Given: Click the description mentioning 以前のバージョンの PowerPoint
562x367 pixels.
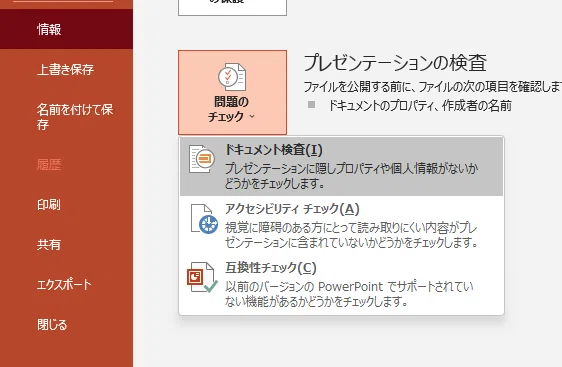Looking at the screenshot, I should pyautogui.click(x=349, y=294).
